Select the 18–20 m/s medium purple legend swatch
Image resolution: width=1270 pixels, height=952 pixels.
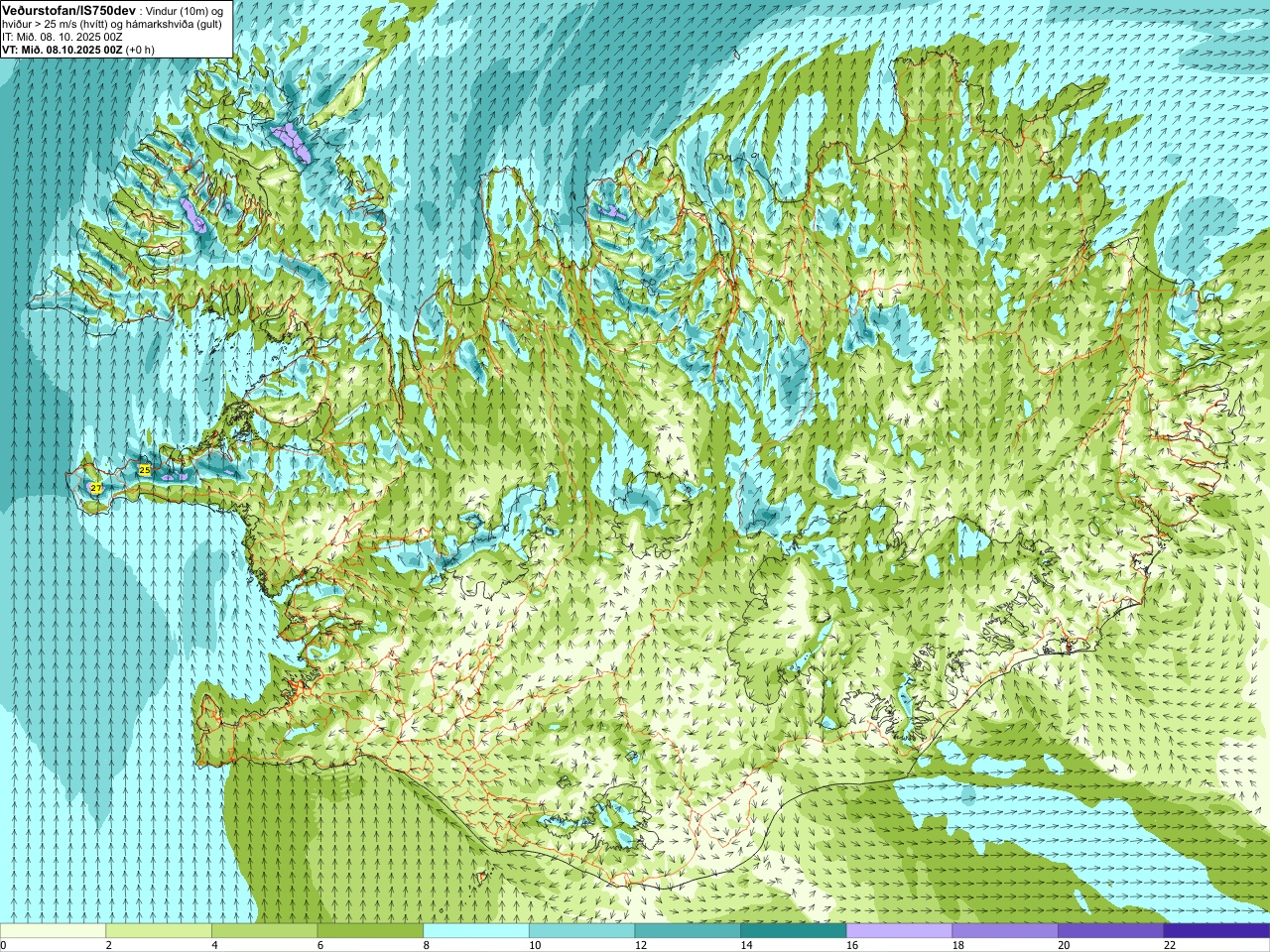click(x=1005, y=931)
